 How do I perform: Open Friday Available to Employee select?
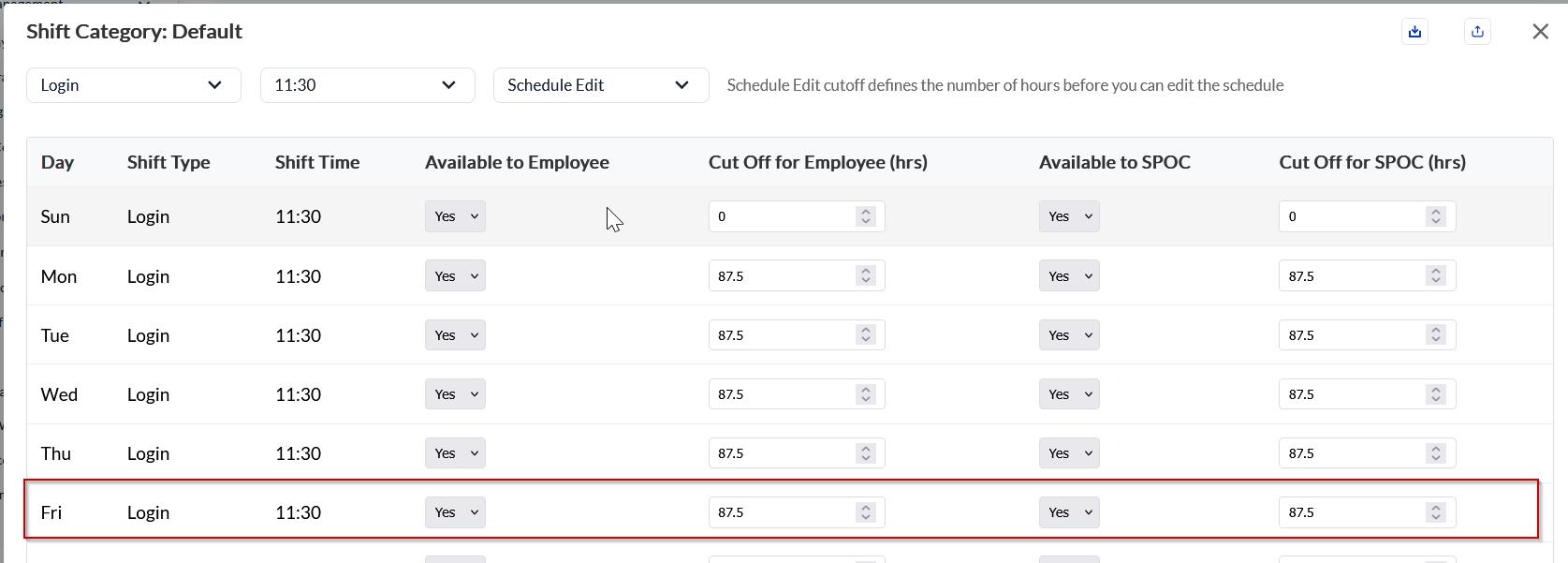click(x=455, y=512)
